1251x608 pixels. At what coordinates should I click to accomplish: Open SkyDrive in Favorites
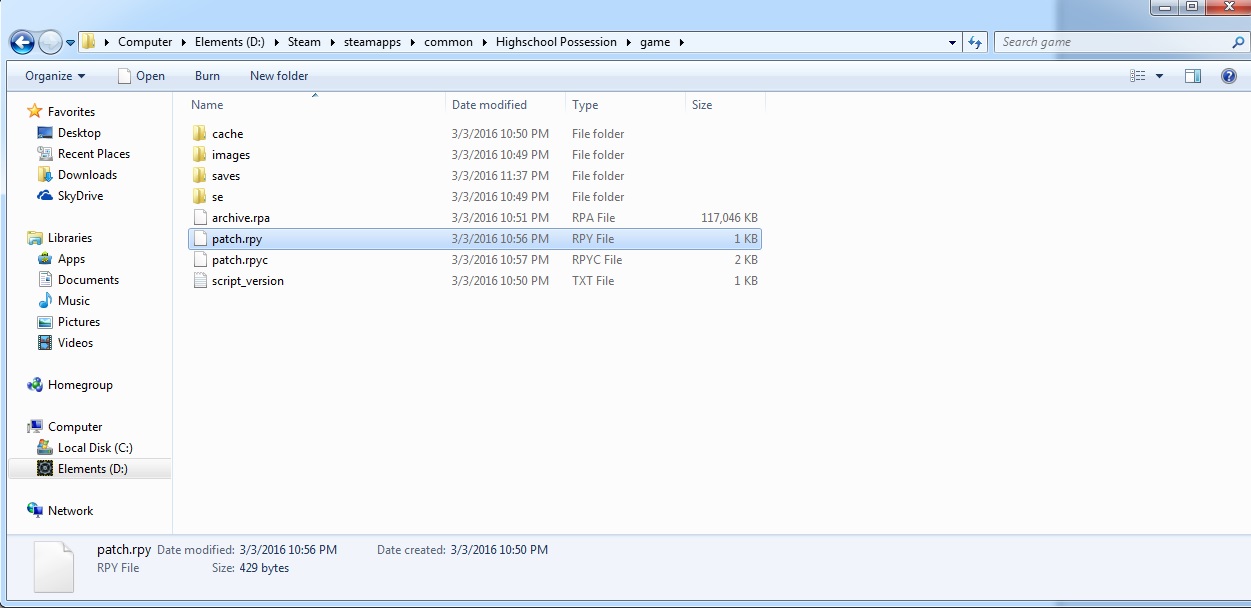coord(80,195)
